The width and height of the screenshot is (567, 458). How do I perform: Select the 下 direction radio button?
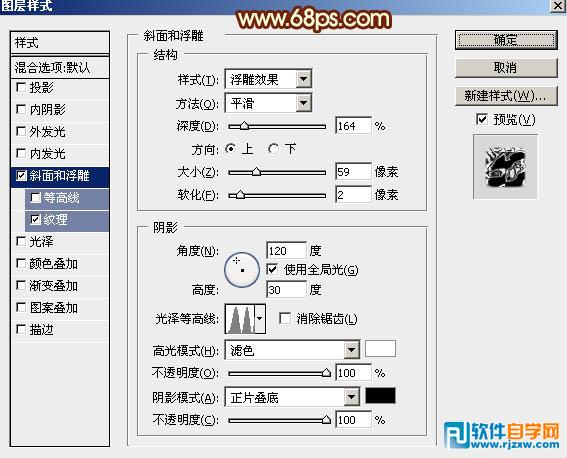pyautogui.click(x=273, y=149)
